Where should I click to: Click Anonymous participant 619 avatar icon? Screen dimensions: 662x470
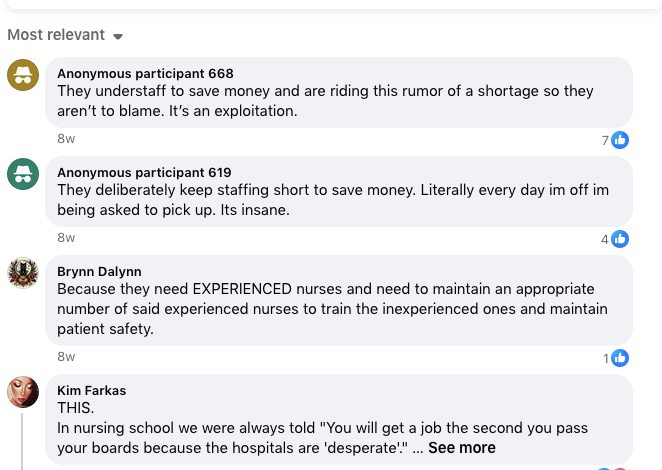coord(23,174)
